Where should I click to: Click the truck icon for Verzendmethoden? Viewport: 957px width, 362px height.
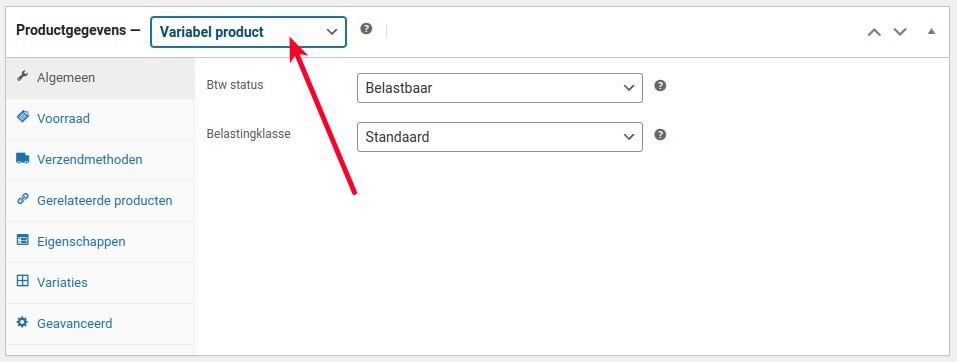(x=23, y=158)
